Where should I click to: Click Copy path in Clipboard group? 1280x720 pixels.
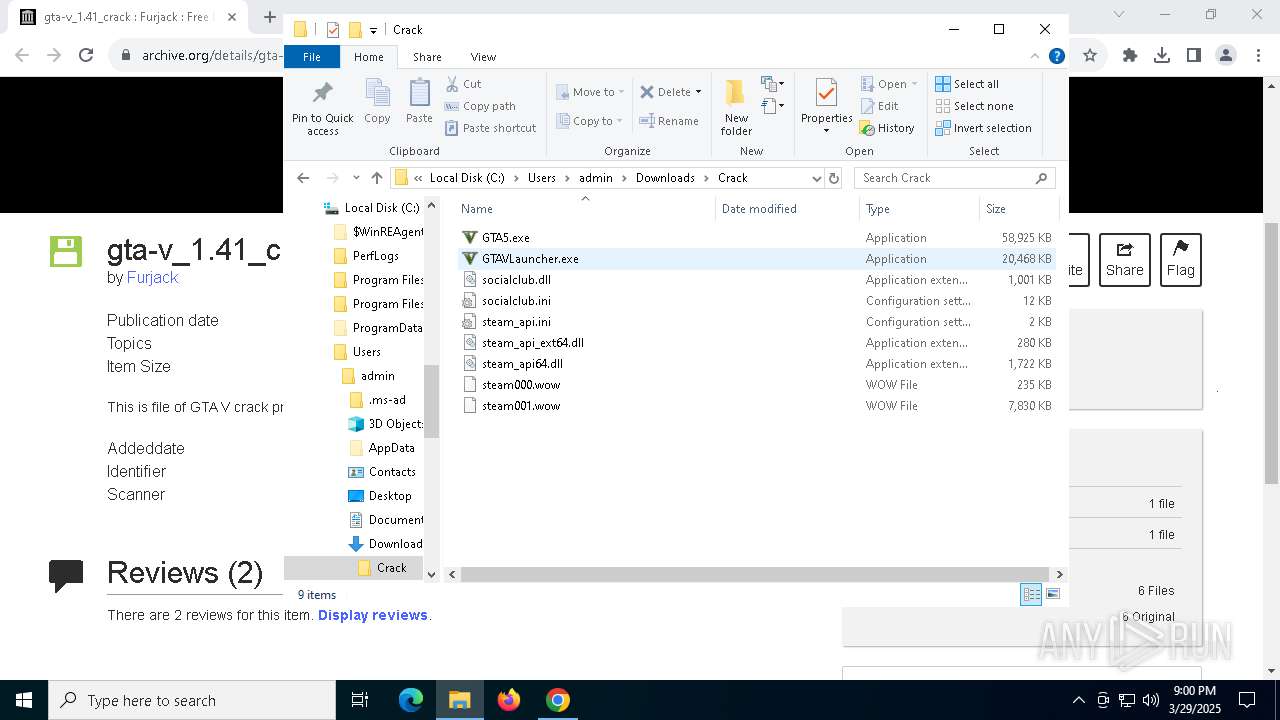480,106
